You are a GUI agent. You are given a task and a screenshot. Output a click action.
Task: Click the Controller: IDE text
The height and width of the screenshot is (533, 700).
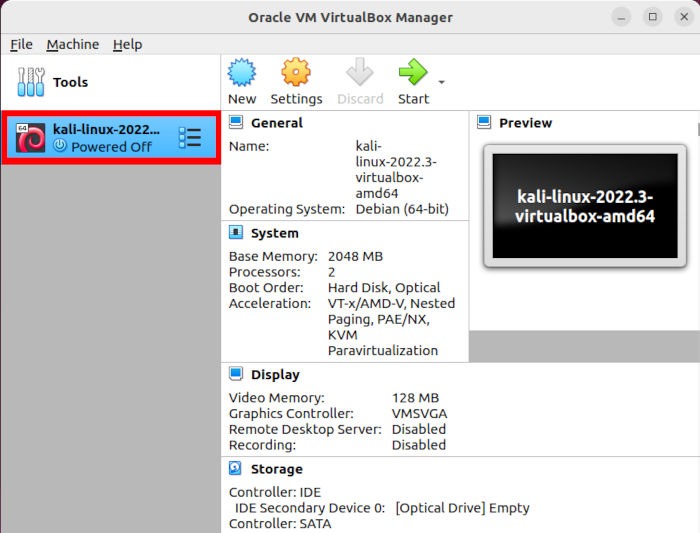(x=275, y=492)
